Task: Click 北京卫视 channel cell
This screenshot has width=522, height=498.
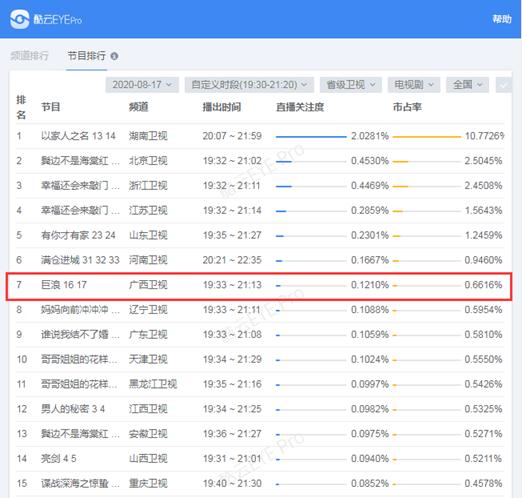Action: [148, 161]
